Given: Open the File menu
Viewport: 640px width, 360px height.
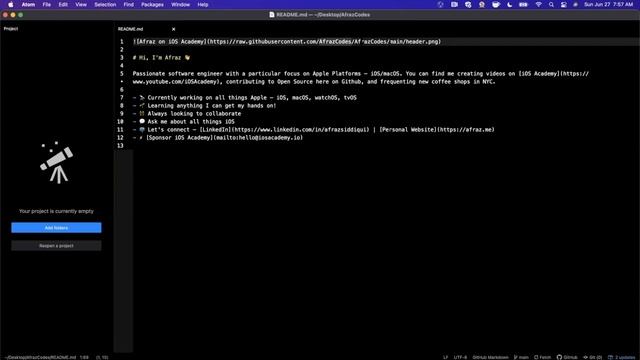Looking at the screenshot, I should click(47, 4).
